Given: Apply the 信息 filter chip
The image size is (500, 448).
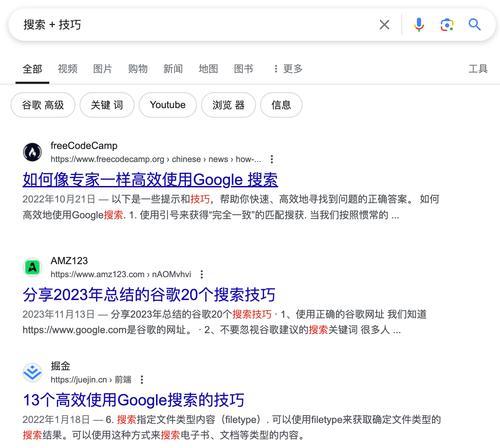Looking at the screenshot, I should (281, 105).
